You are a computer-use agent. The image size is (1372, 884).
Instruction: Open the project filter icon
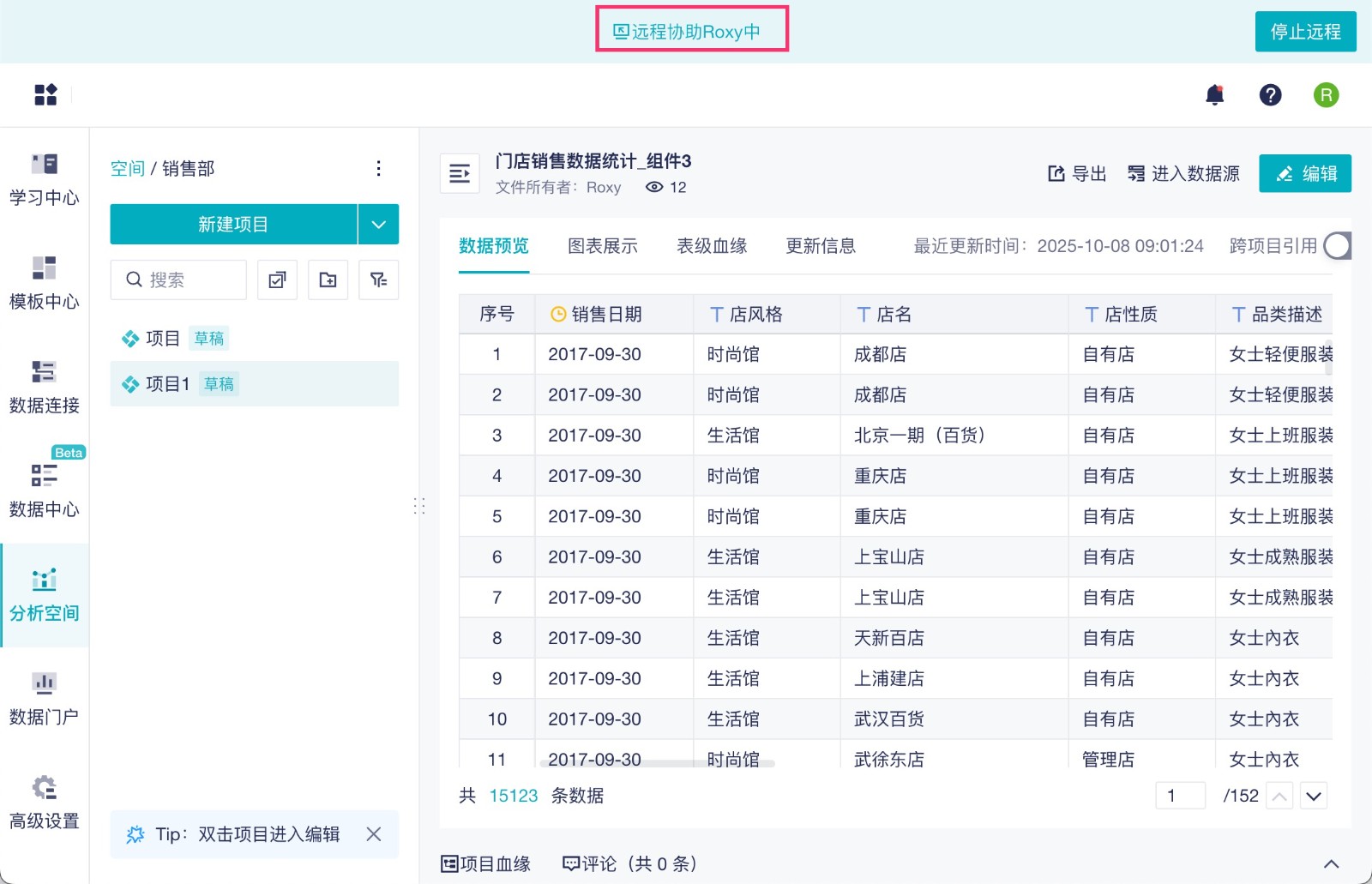(378, 280)
